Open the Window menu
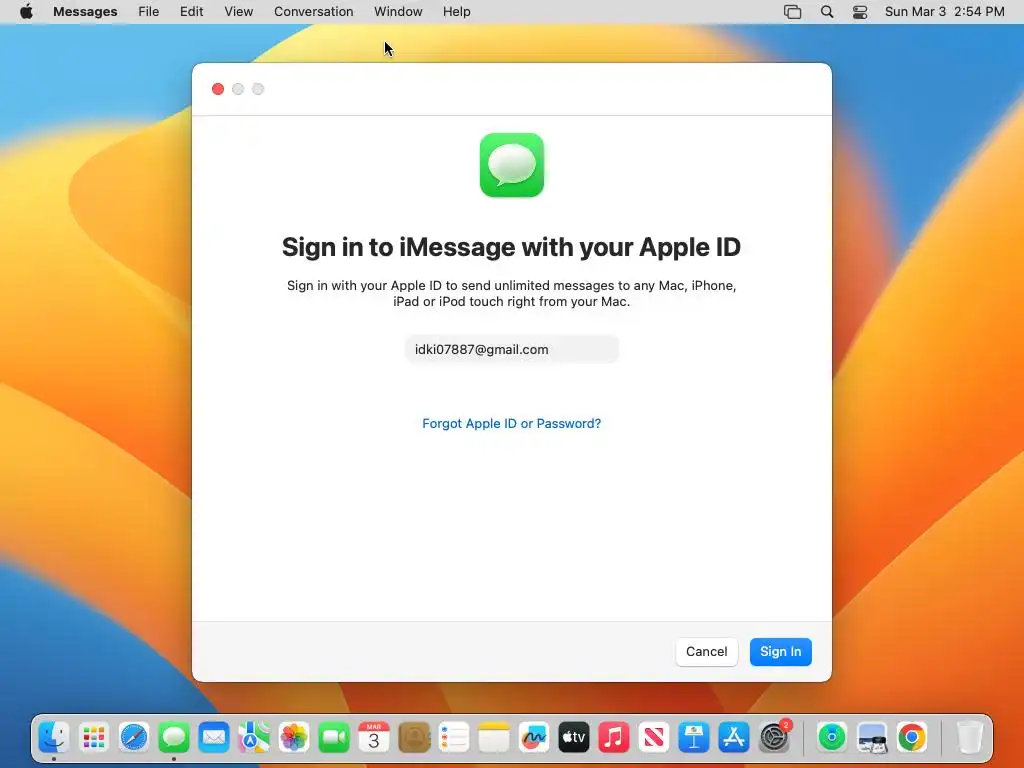Screen dimensions: 1024x768 tap(398, 12)
